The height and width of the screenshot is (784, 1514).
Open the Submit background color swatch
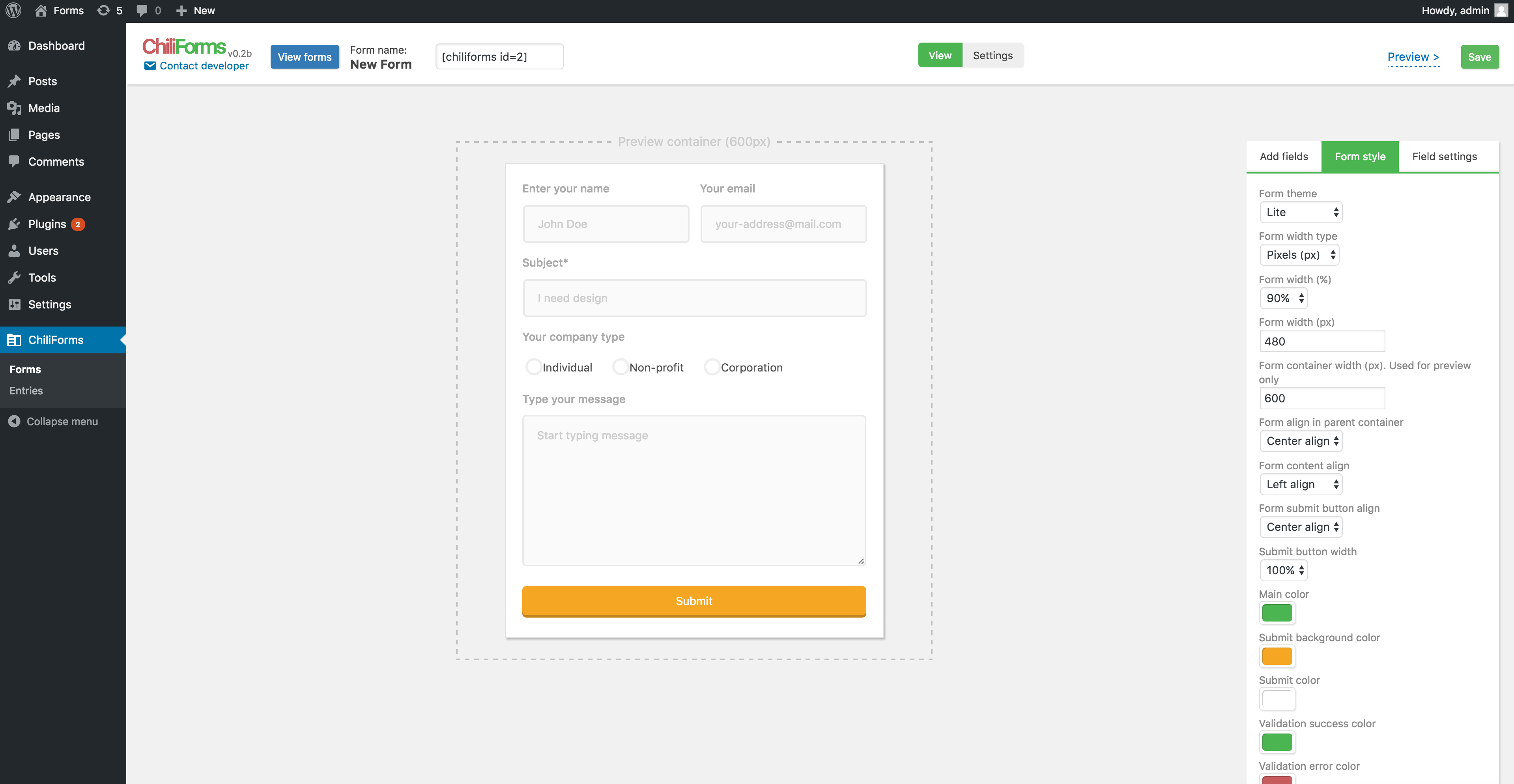[x=1277, y=656]
